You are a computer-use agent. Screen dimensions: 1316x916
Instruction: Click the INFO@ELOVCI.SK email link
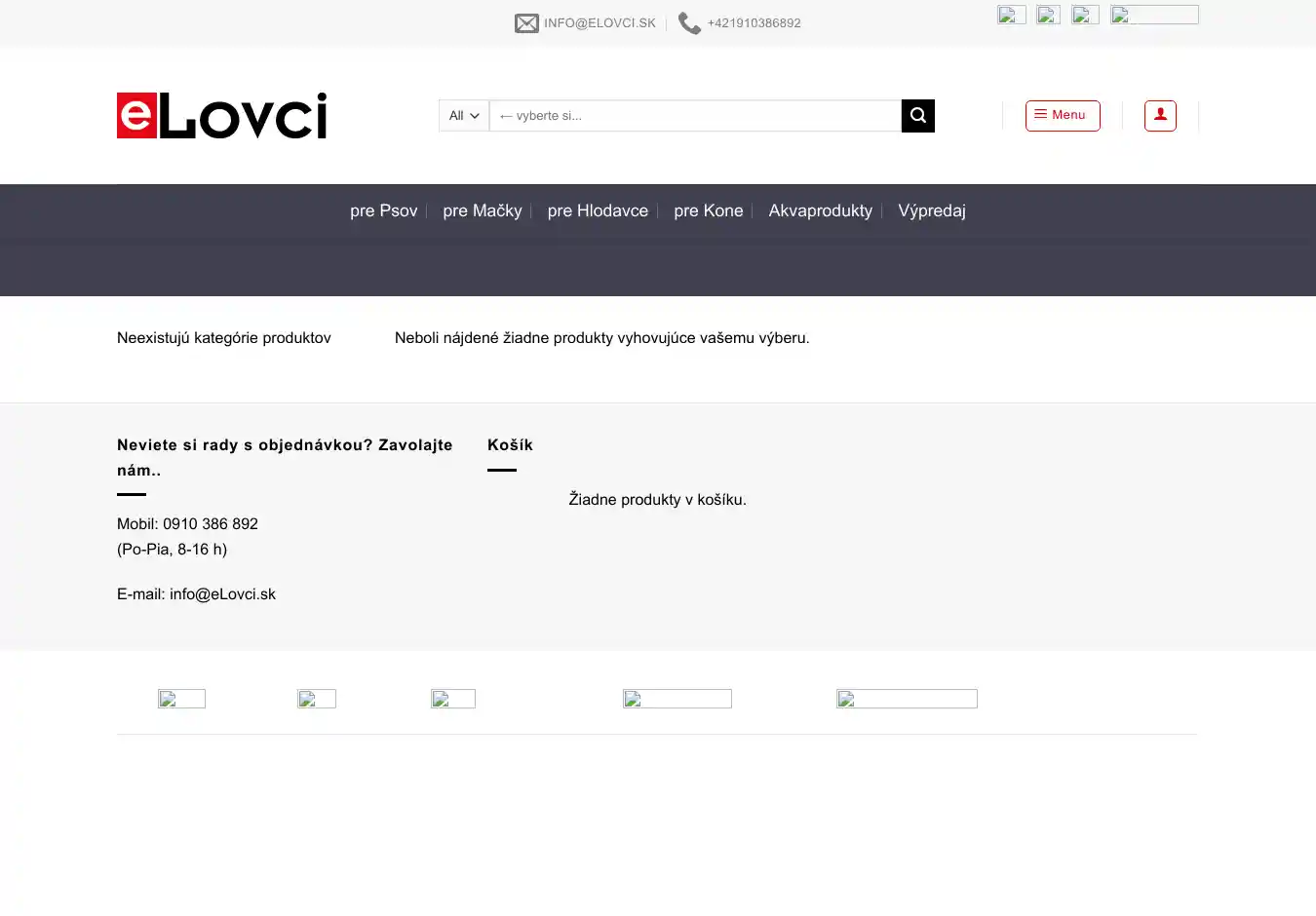600,23
